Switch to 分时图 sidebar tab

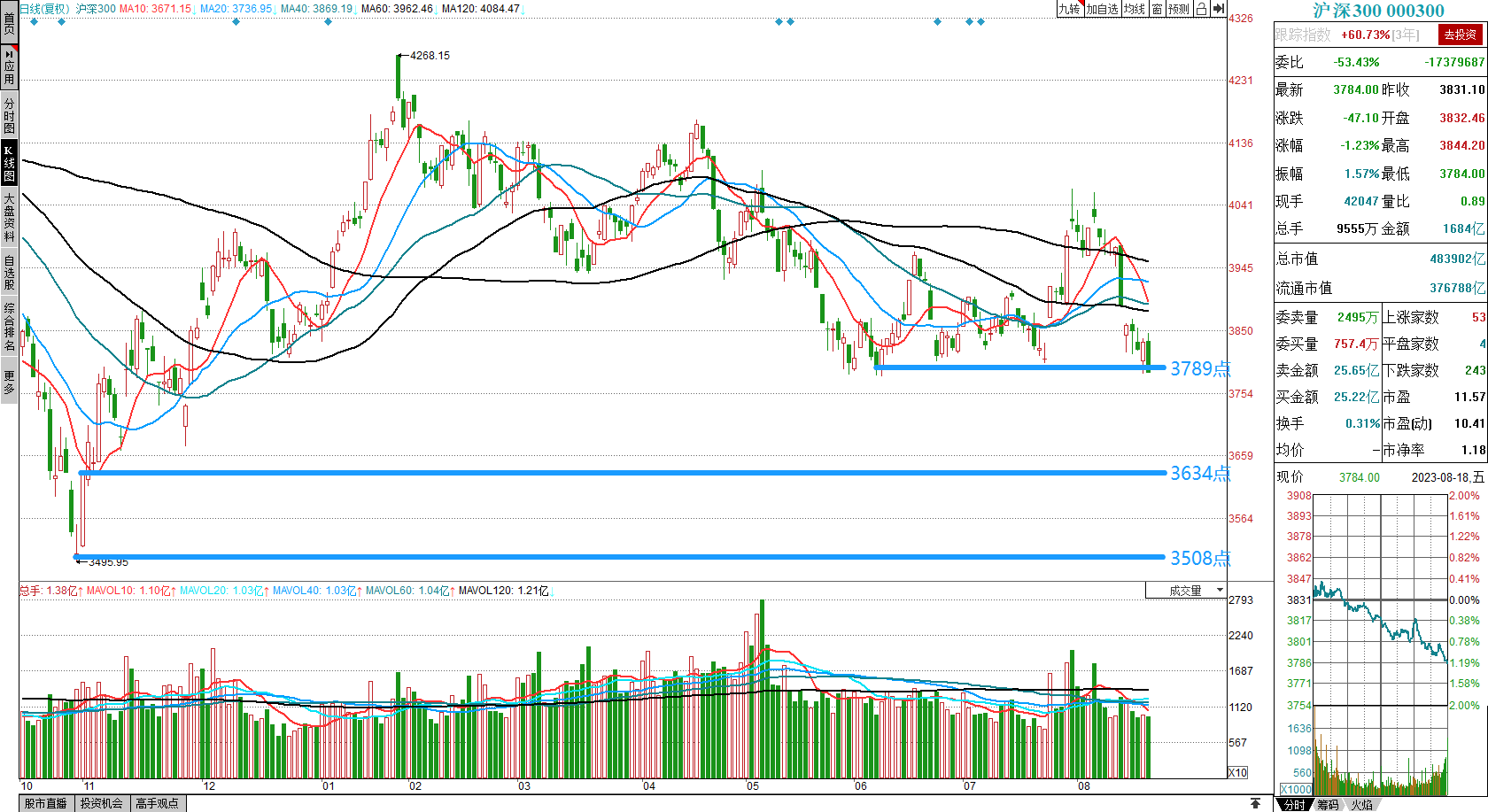click(9, 115)
